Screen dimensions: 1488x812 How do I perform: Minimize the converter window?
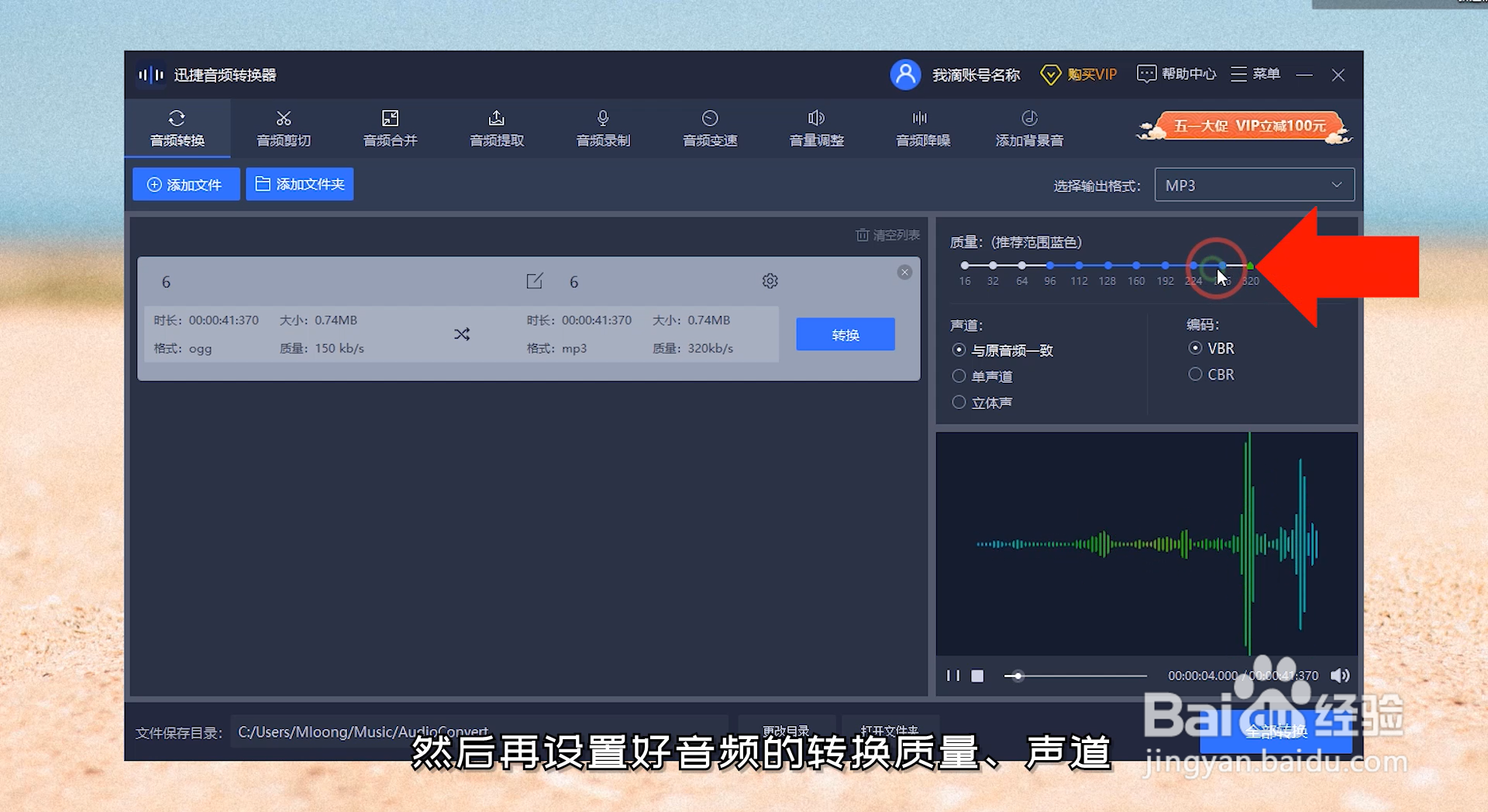tap(1304, 75)
